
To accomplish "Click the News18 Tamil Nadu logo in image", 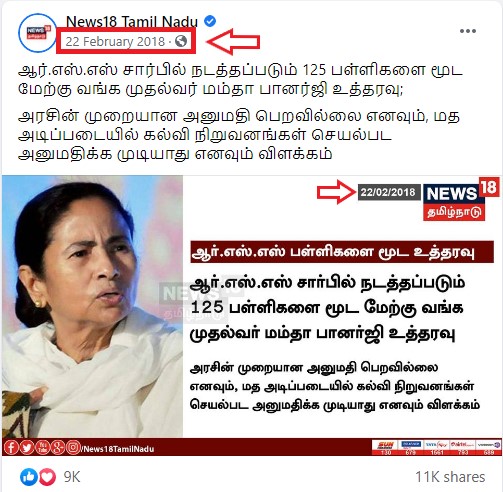I will coord(461,200).
